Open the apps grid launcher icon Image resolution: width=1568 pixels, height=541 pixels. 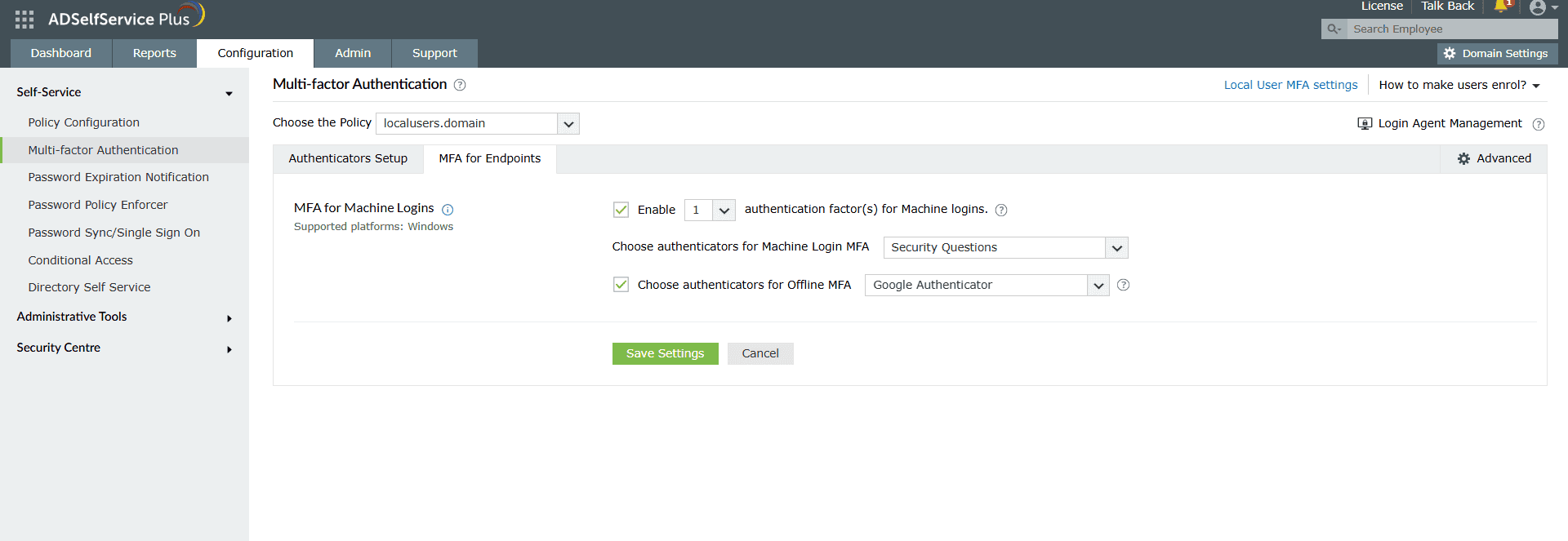click(x=24, y=20)
